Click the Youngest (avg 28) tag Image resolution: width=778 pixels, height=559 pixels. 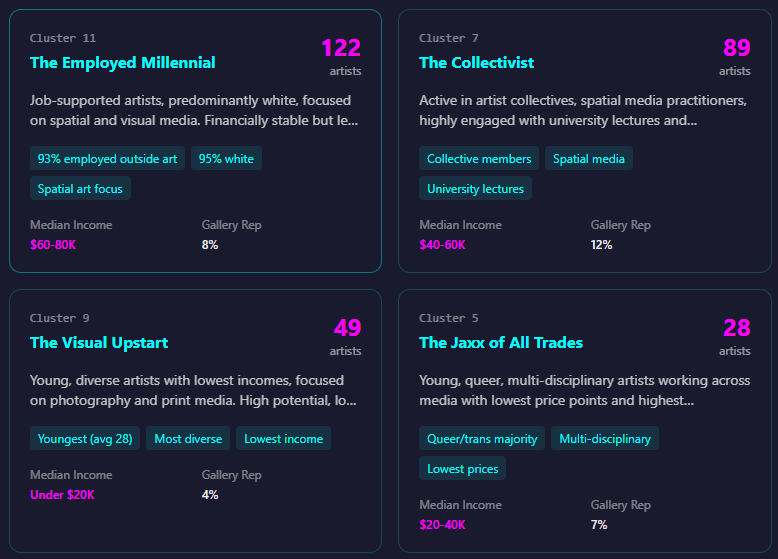coord(85,438)
